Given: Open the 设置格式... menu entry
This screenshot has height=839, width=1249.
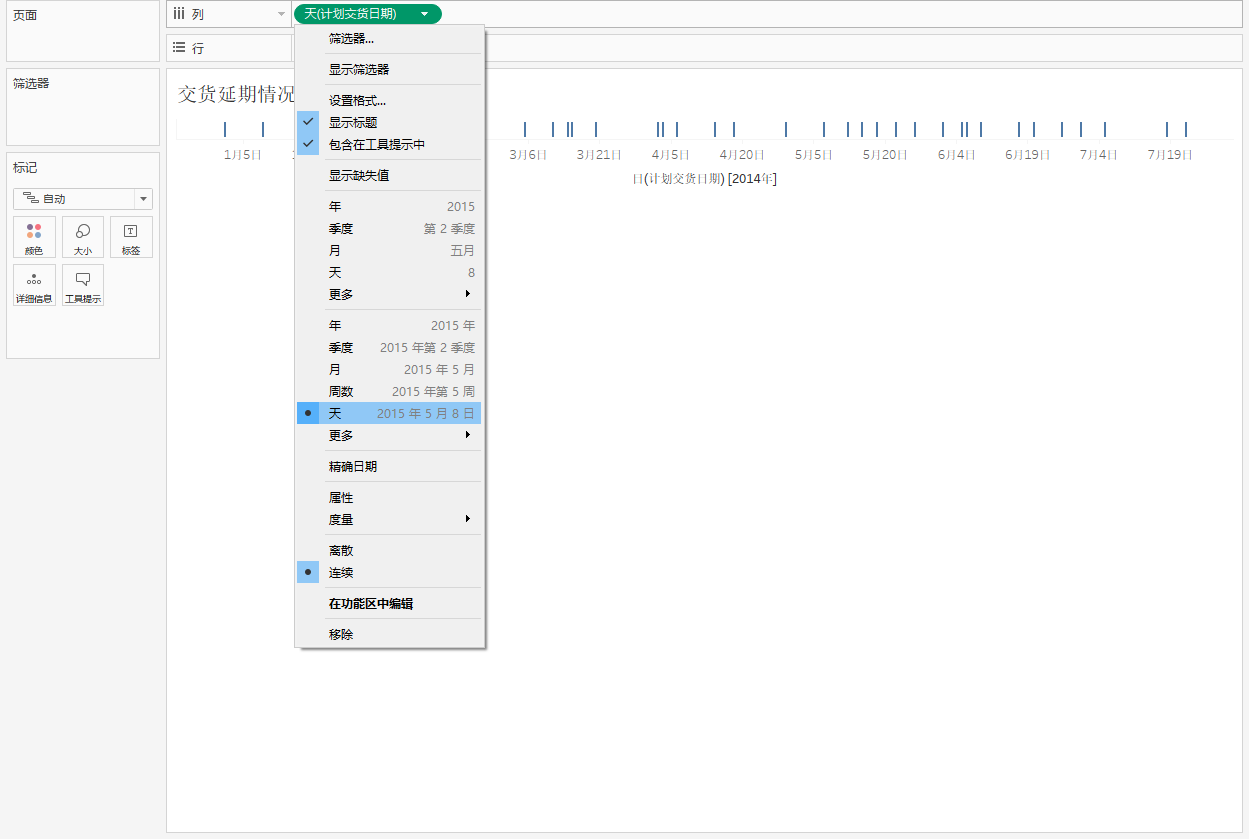Looking at the screenshot, I should click(x=390, y=101).
